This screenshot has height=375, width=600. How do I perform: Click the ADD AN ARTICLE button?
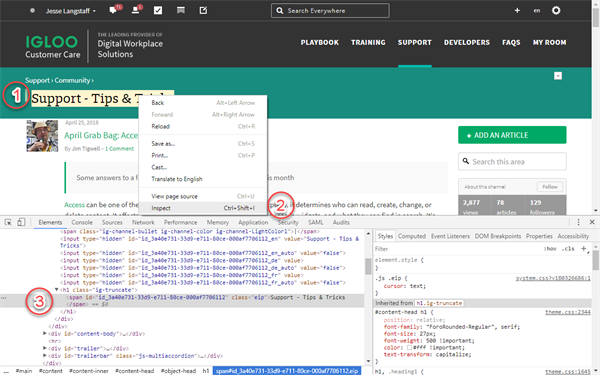point(512,135)
